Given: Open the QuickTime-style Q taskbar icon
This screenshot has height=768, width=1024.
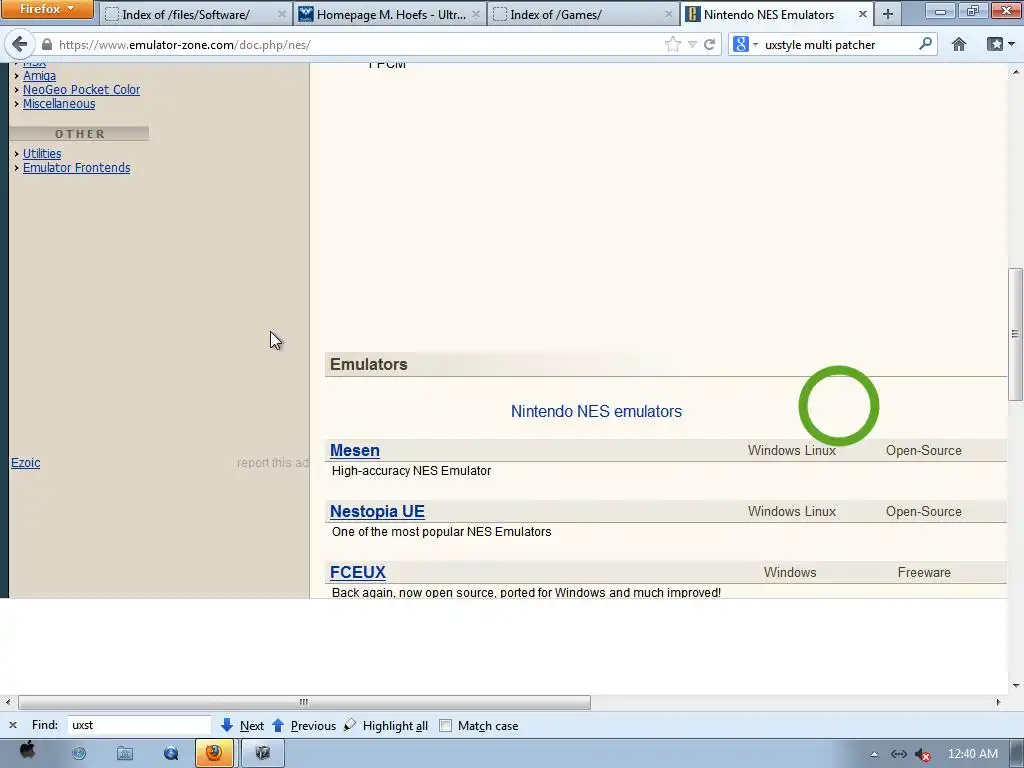Looking at the screenshot, I should pyautogui.click(x=171, y=754).
